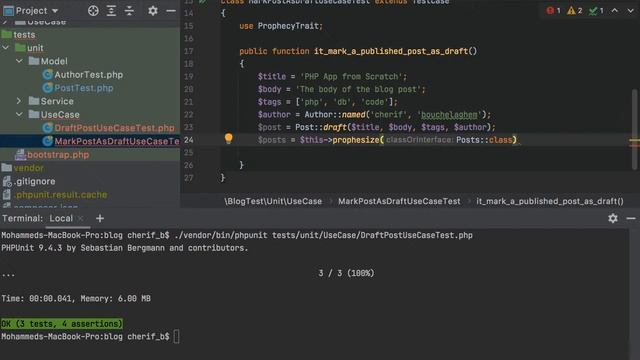
Task: Open the Project panel settings gear
Action: 153,11
